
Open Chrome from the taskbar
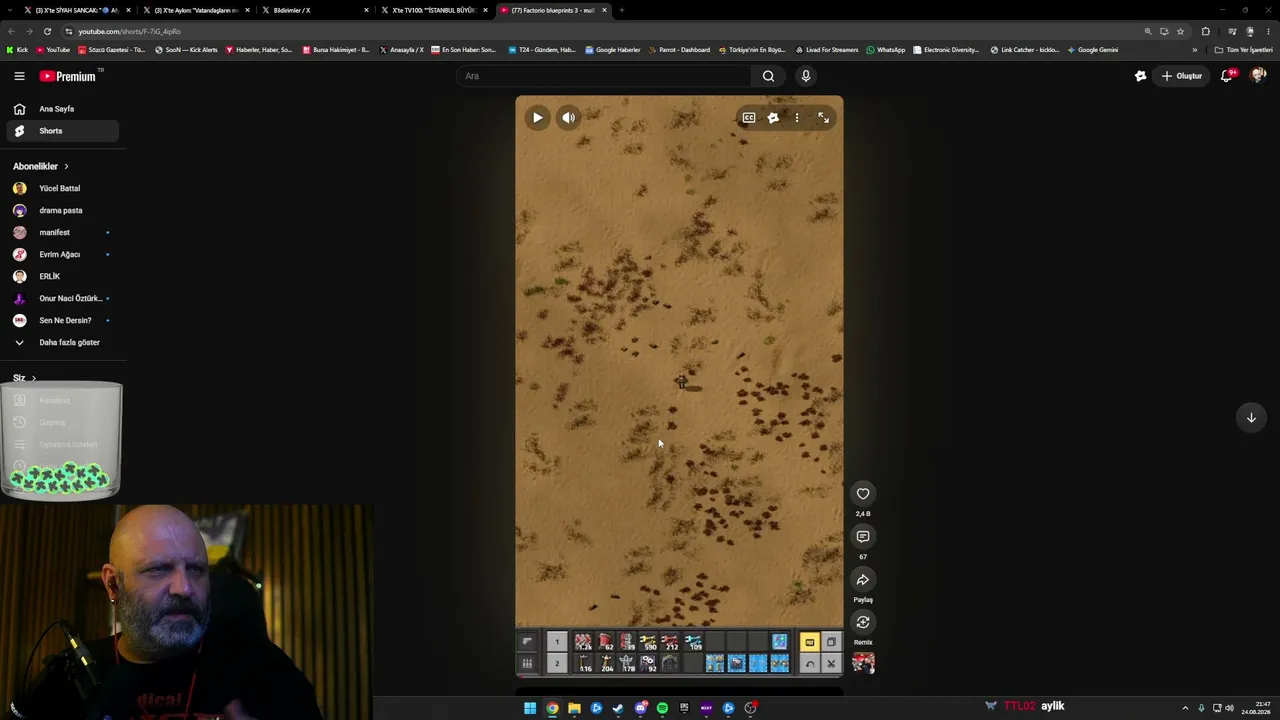tap(552, 708)
